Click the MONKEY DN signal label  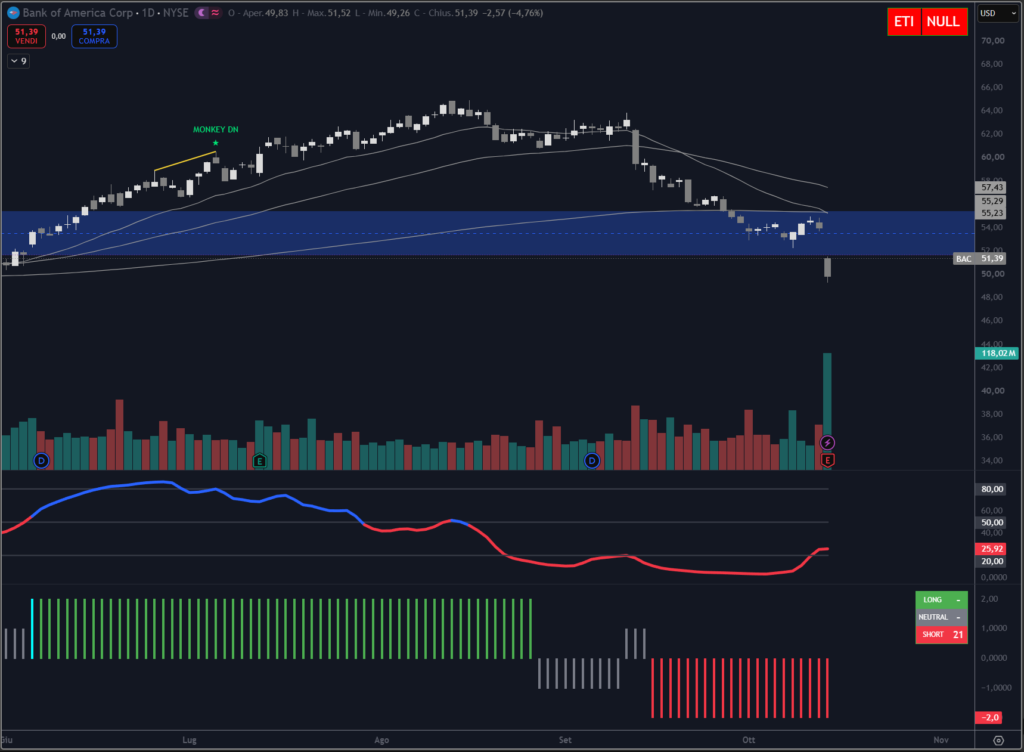coord(216,129)
